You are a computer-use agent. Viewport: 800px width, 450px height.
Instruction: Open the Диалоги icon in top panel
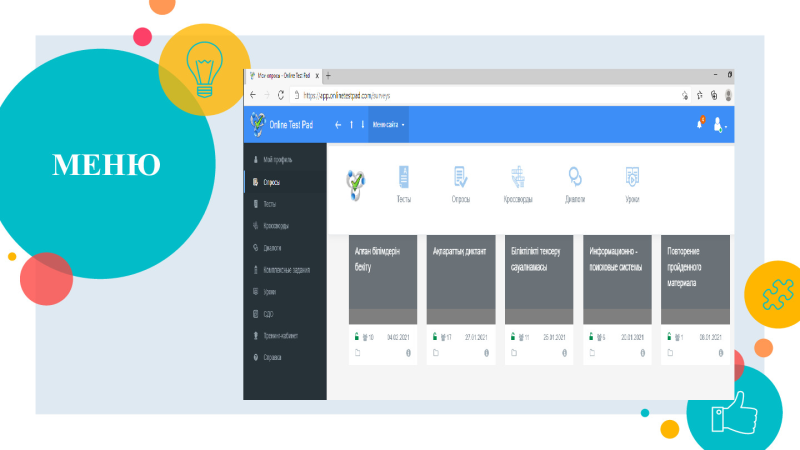click(575, 184)
